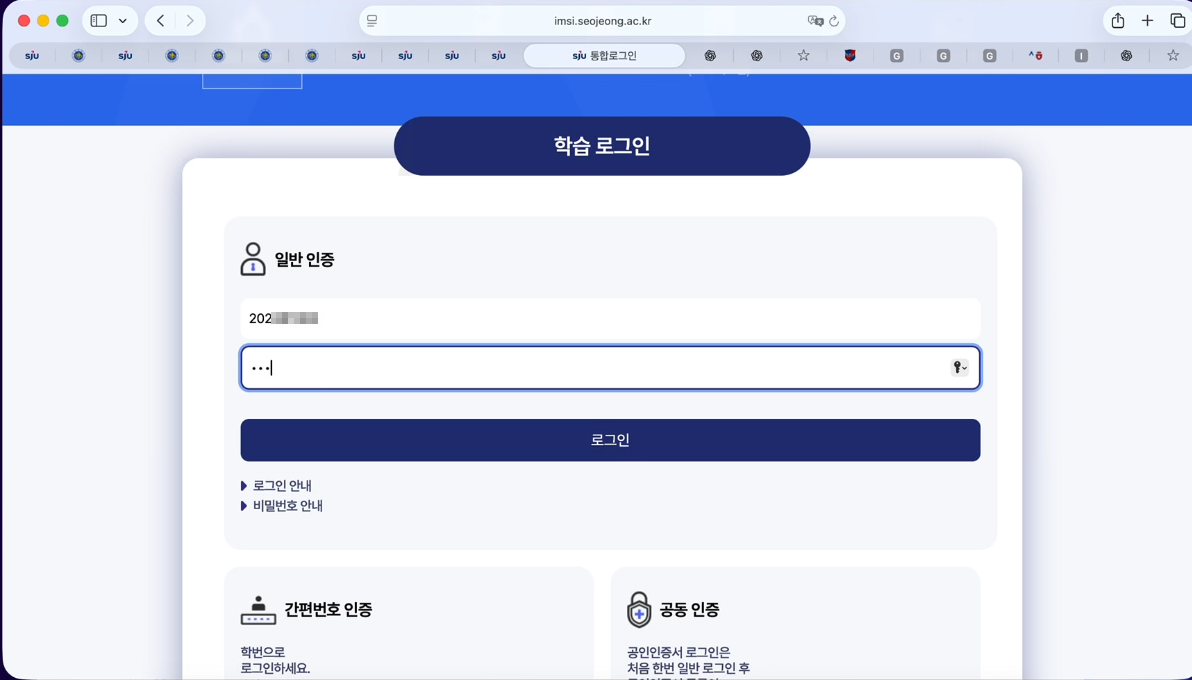Expand the 로그인 안내 section
This screenshot has height=680, width=1192.
coord(281,486)
